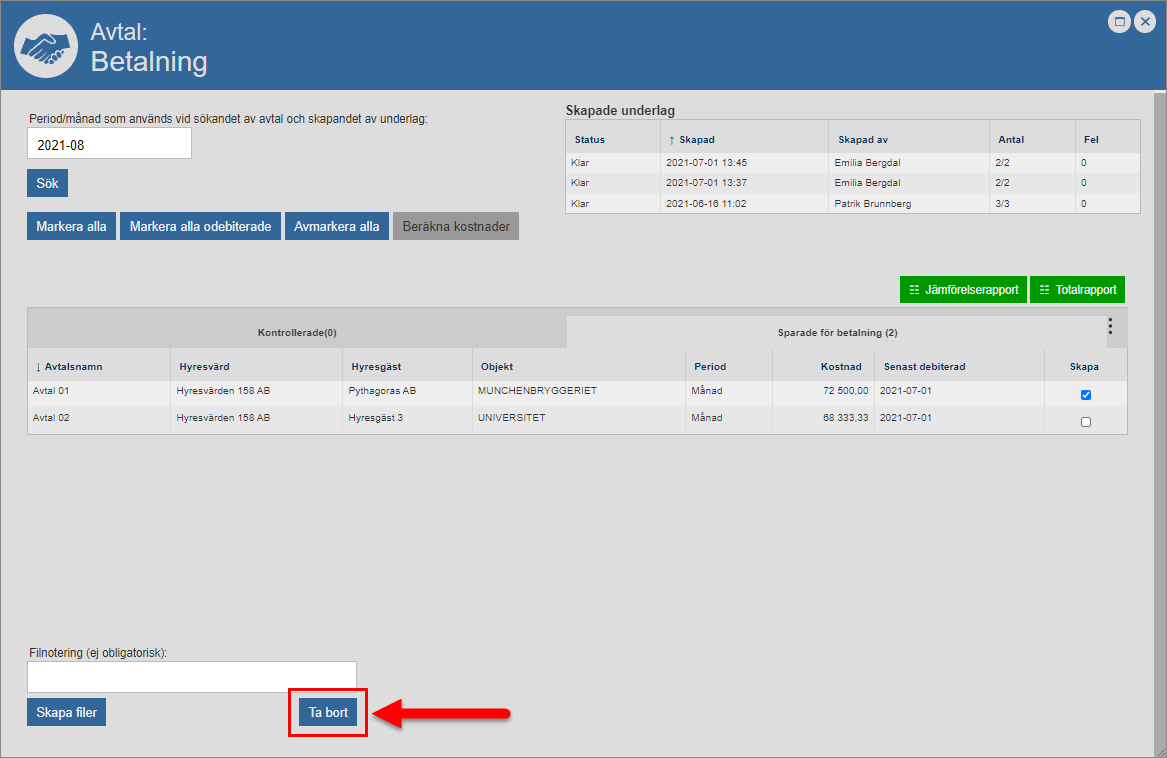Check Skapa checkbox for Avtal 02

[1086, 422]
